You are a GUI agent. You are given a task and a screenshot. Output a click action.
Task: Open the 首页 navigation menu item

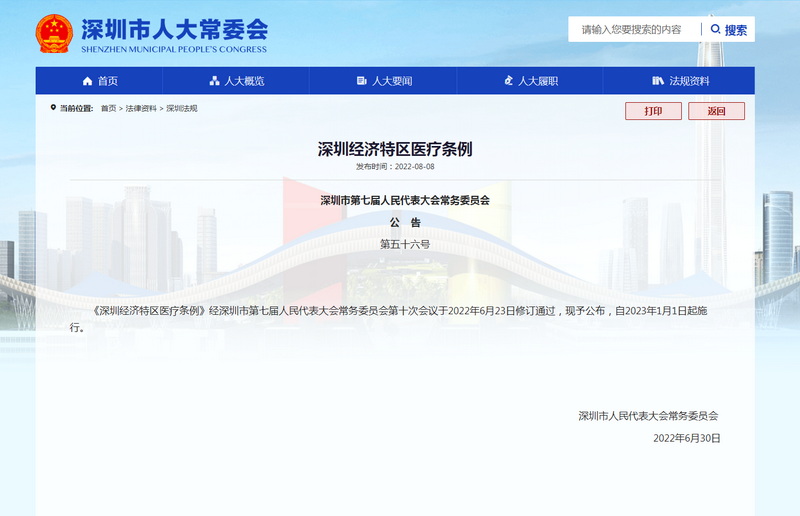tap(107, 81)
